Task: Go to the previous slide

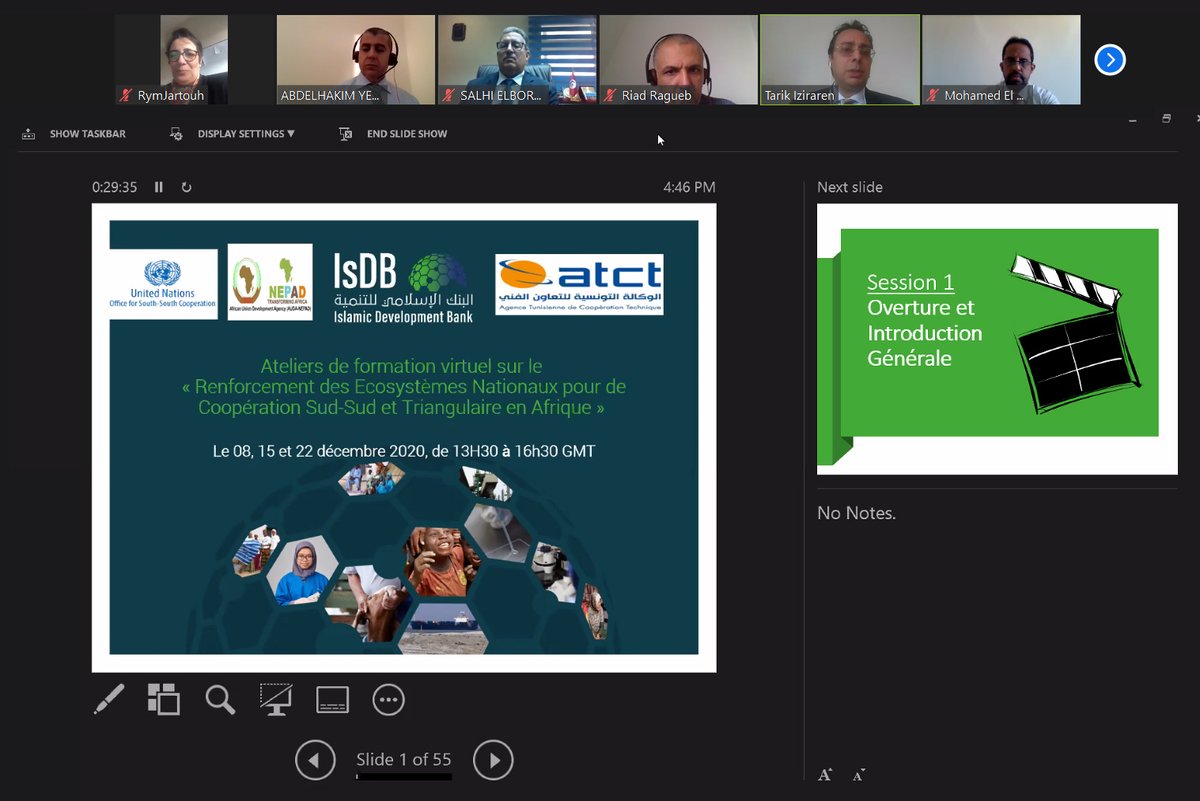Action: pyautogui.click(x=315, y=761)
